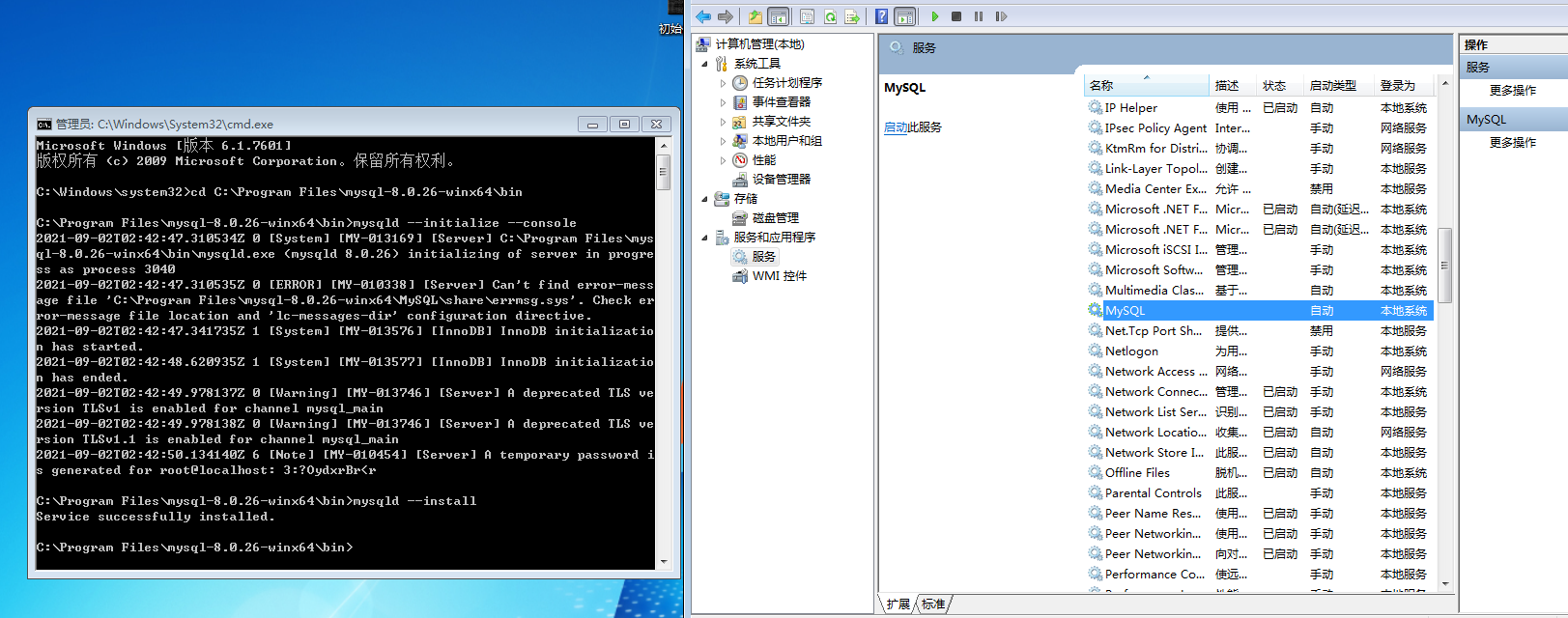Select WMI 控件 in the tree

[780, 276]
